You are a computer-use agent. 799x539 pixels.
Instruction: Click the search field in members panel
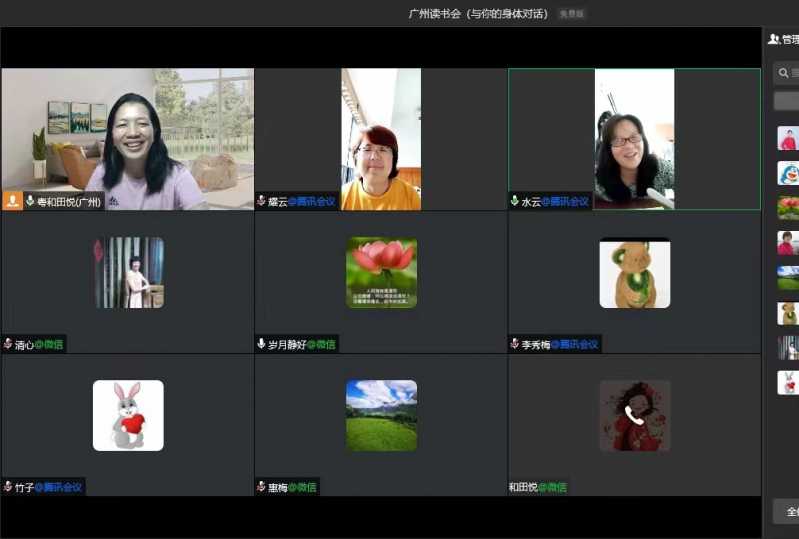click(x=789, y=73)
